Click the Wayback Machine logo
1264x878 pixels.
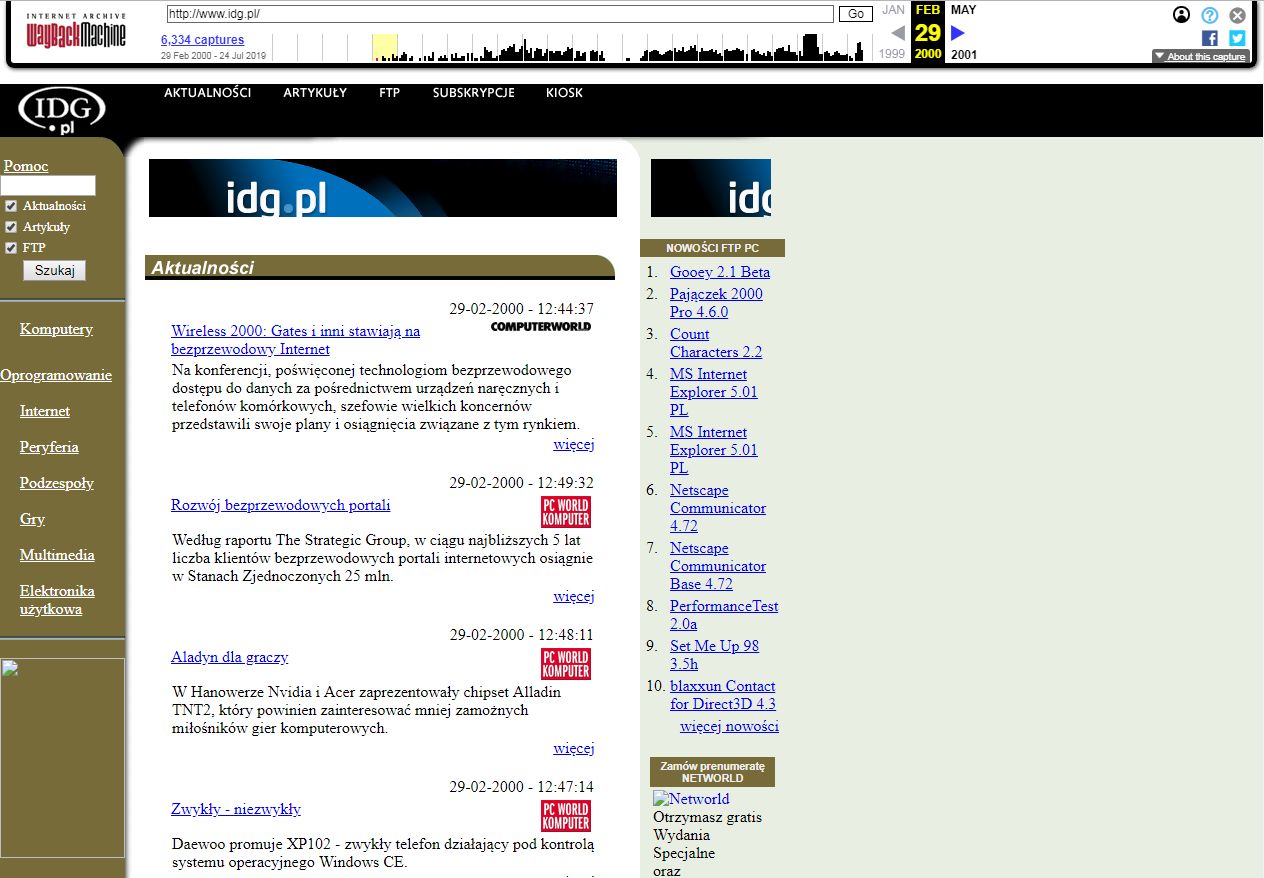pyautogui.click(x=76, y=31)
